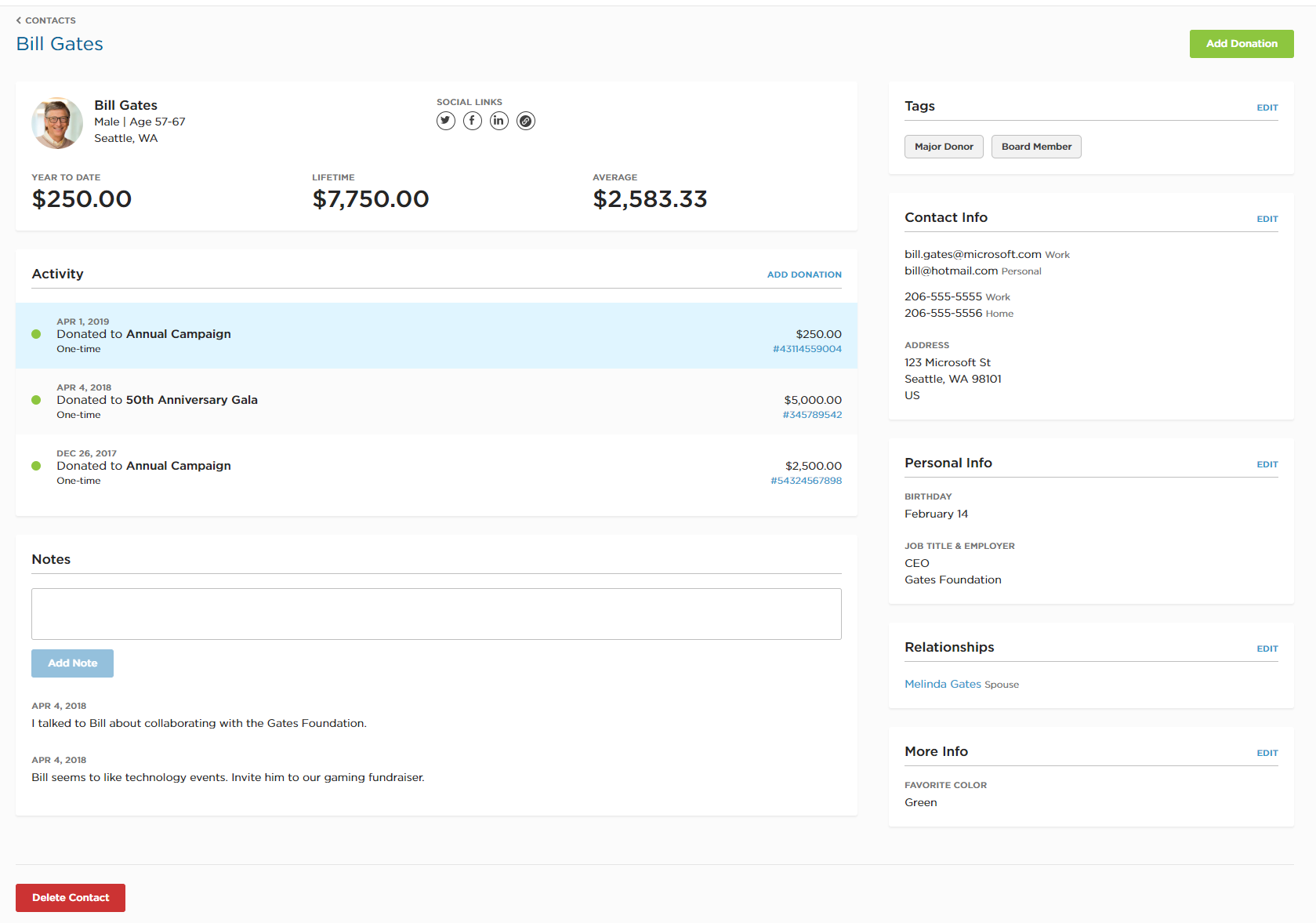This screenshot has height=923, width=1316.
Task: Open the Facebook social link icon
Action: click(x=473, y=121)
